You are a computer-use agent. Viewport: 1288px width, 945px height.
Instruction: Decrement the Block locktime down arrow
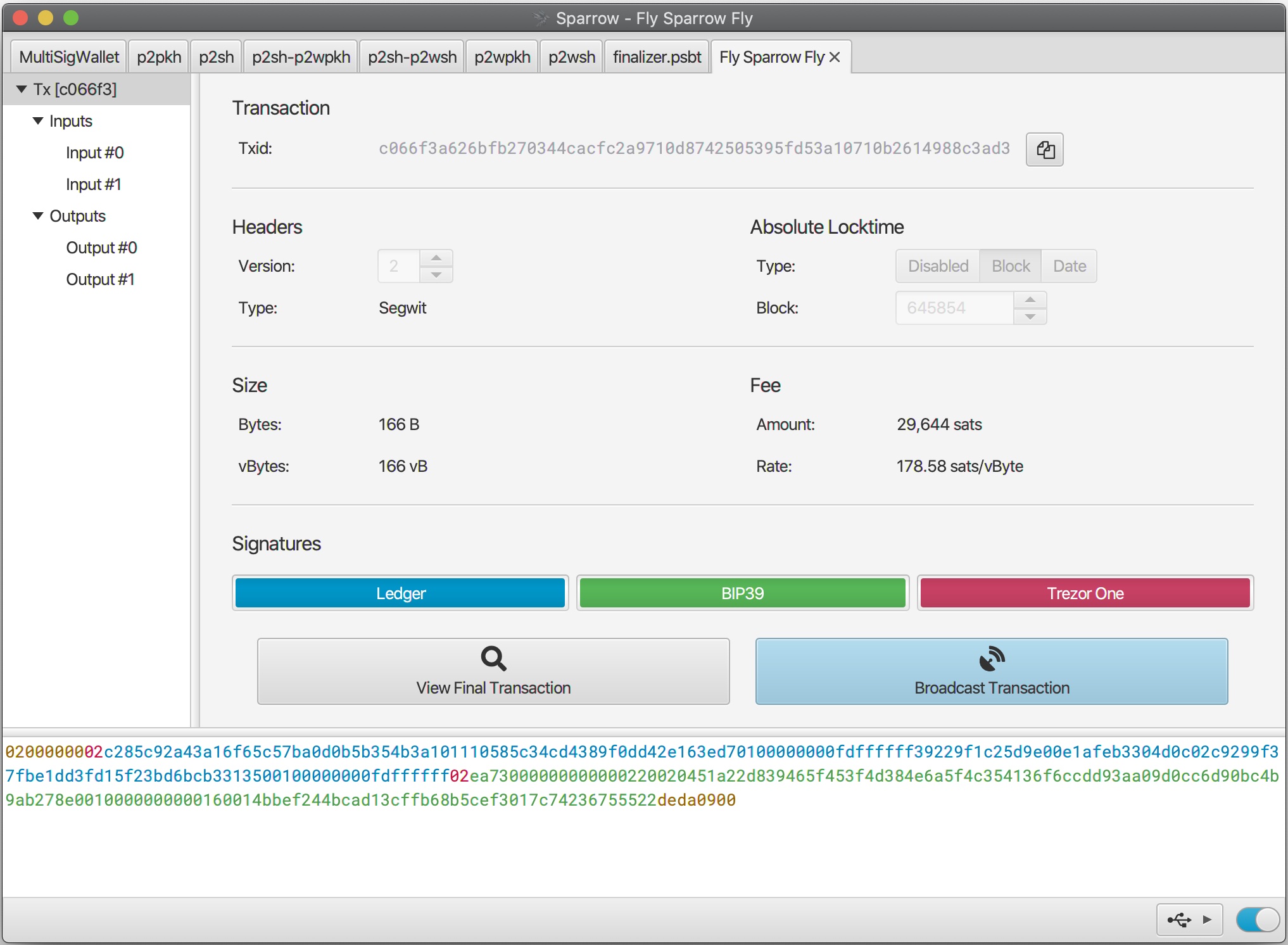pos(1030,317)
